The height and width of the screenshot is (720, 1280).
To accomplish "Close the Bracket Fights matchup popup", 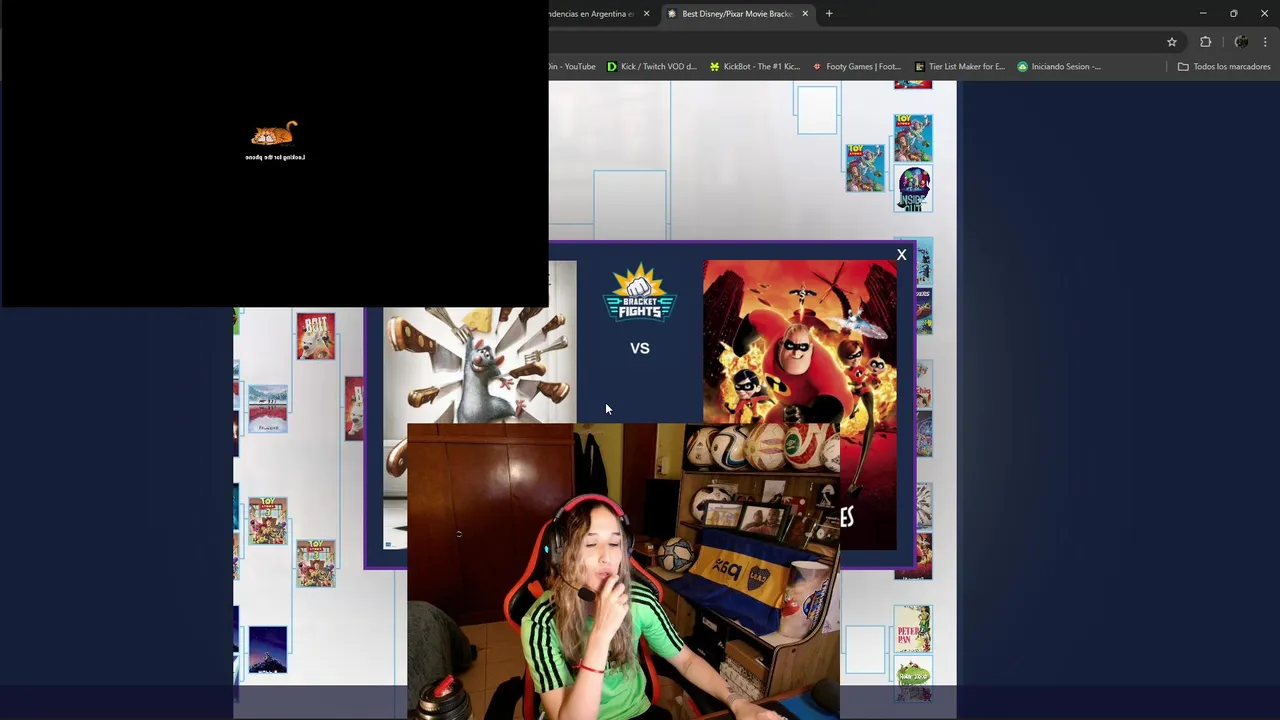I will tap(901, 255).
